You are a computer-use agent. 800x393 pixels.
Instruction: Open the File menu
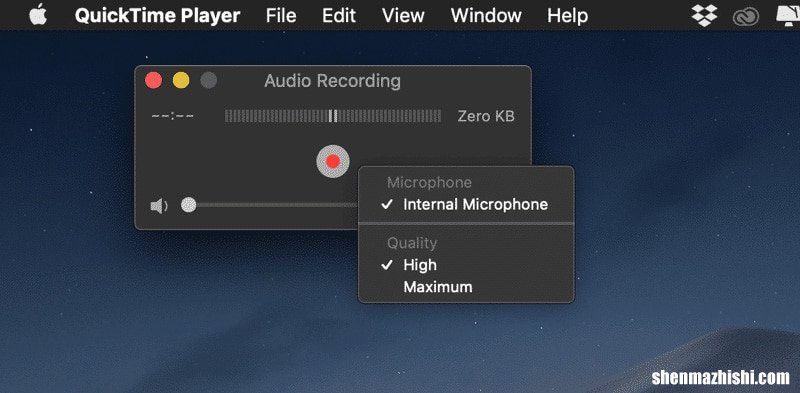pos(281,16)
